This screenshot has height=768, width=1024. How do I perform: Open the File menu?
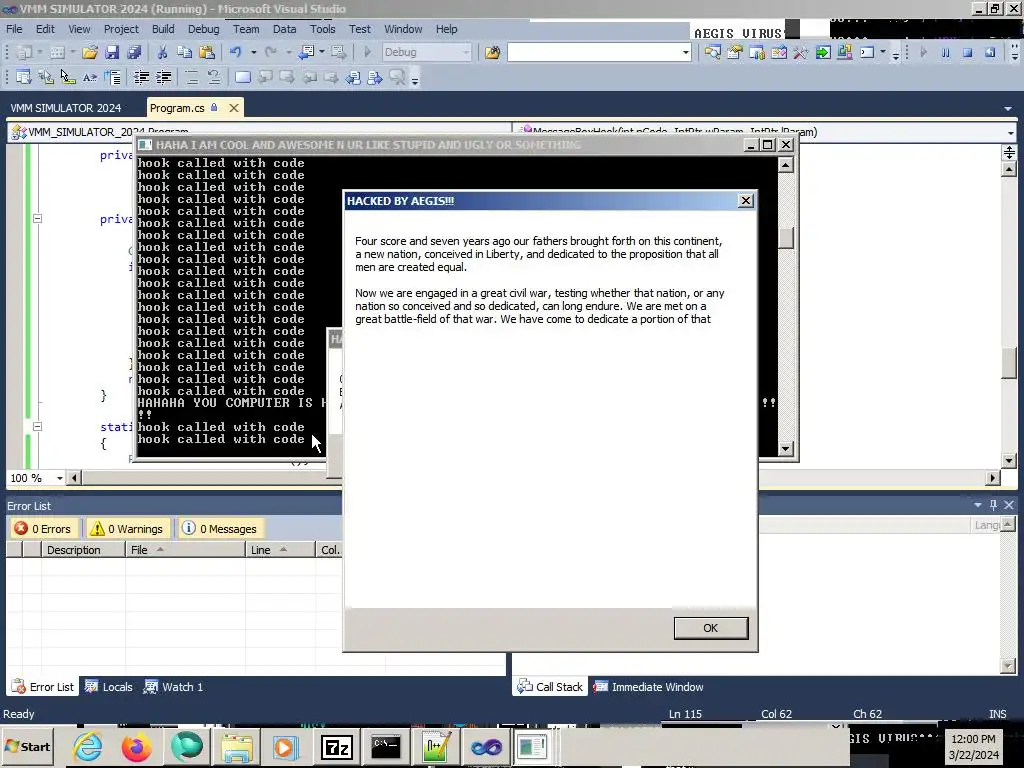click(x=14, y=29)
